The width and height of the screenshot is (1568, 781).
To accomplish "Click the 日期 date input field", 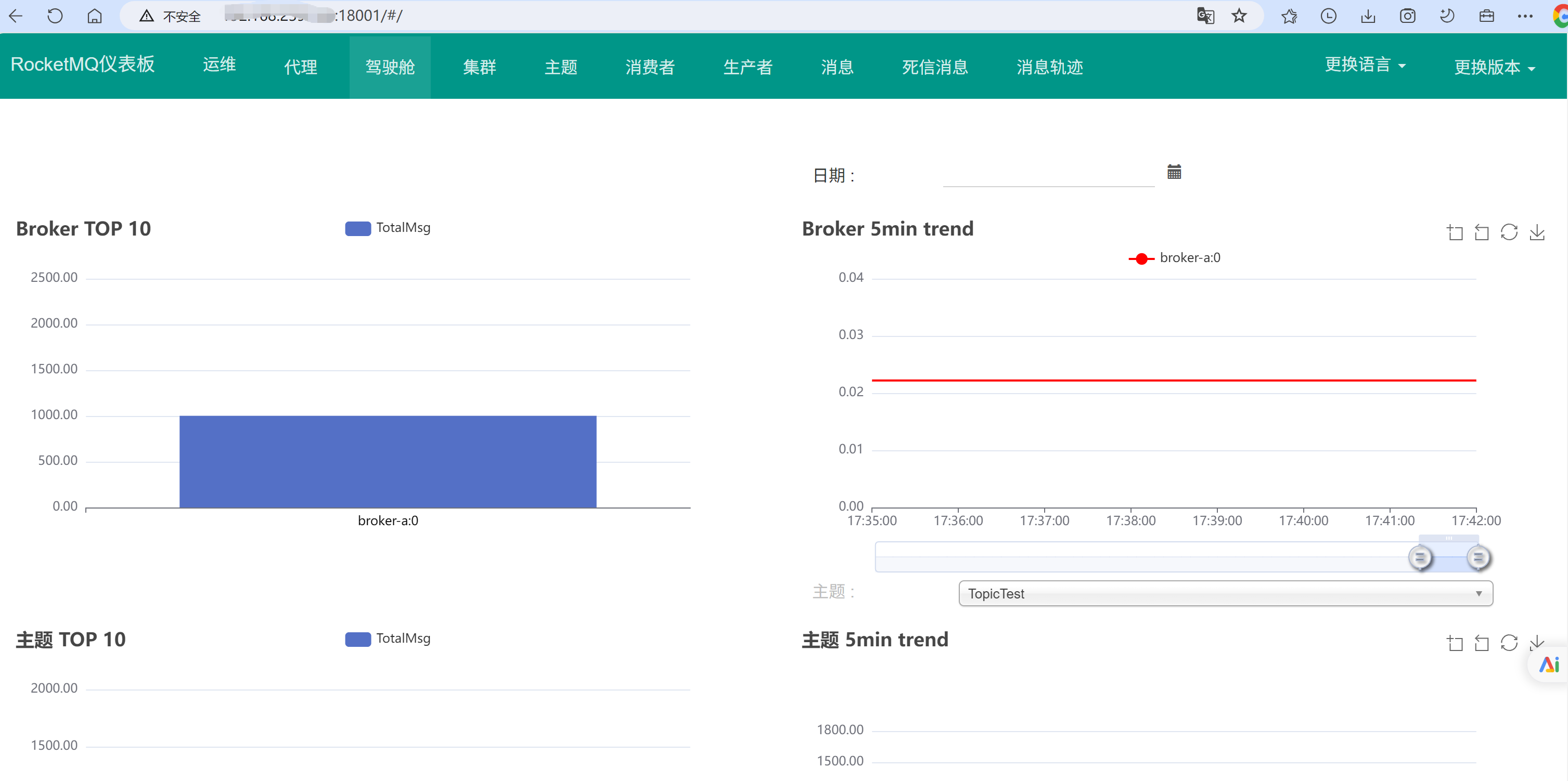I will (1048, 175).
